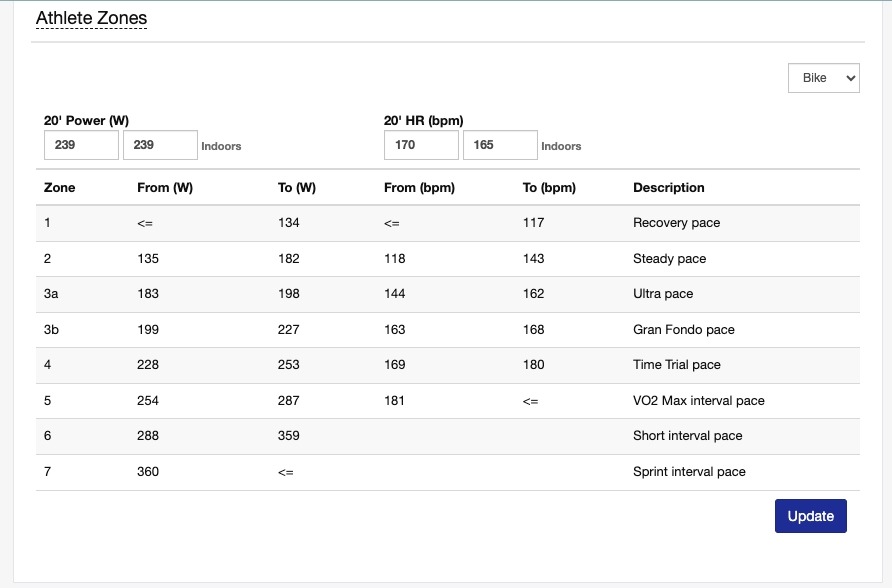
Task: Click the 180 To (bpm) value
Action: click(534, 365)
